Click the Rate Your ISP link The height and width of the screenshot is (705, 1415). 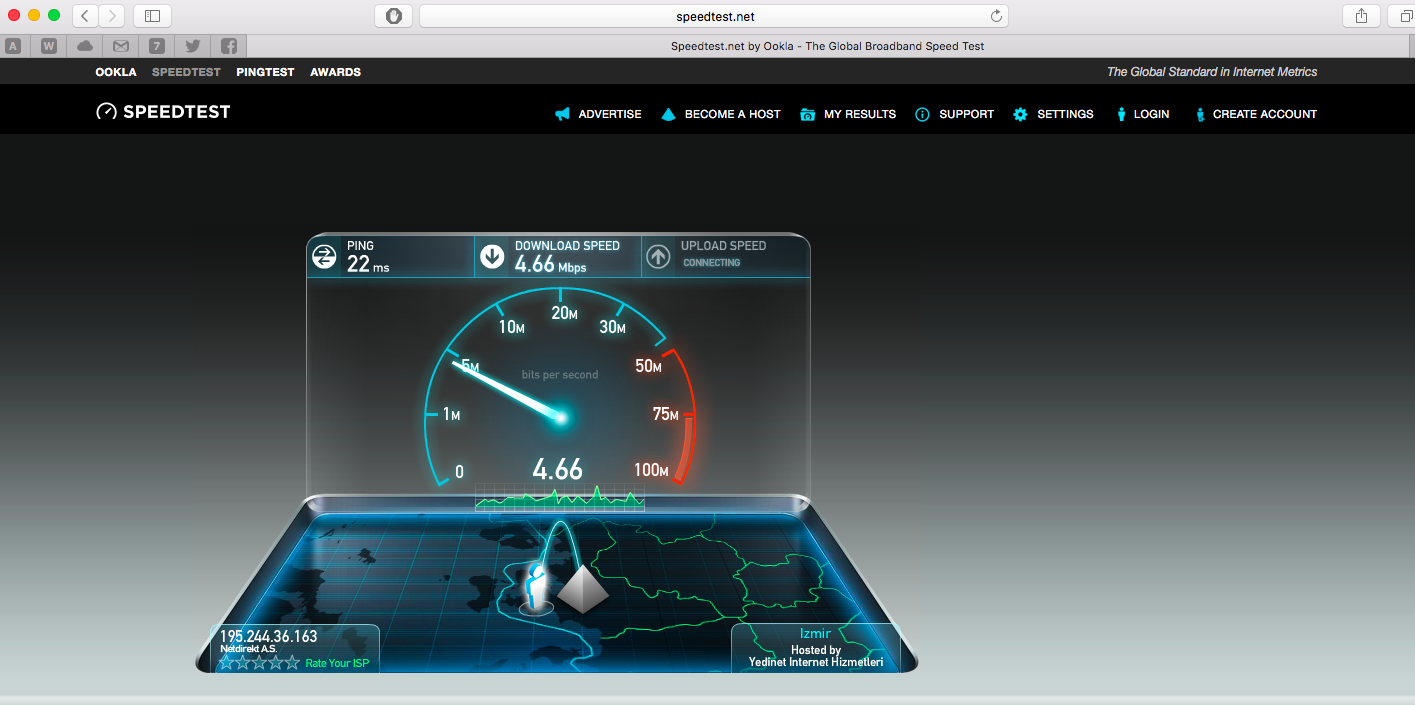tap(337, 664)
